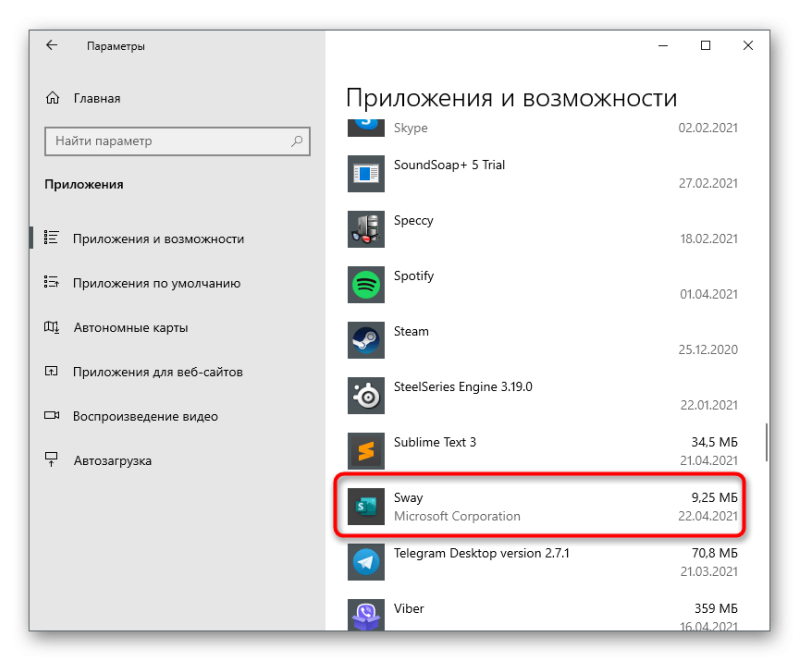800x661 pixels.
Task: Select Spotify in the apps list
Action: tap(414, 276)
